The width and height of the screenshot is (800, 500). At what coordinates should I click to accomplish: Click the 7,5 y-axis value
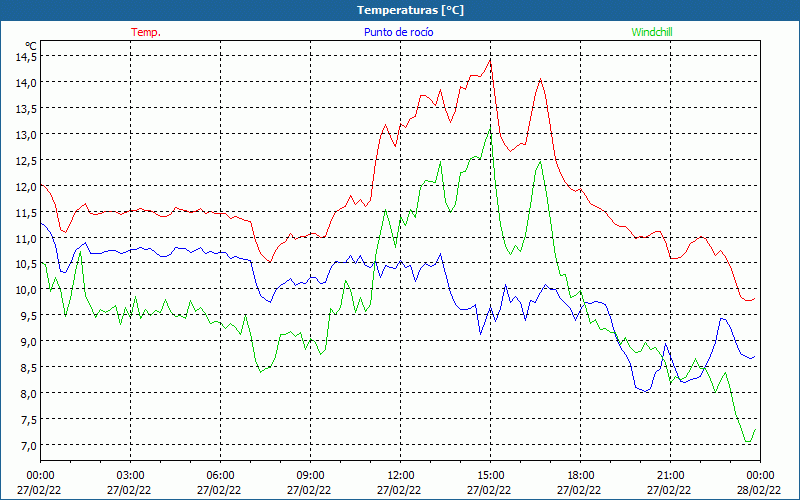pyautogui.click(x=29, y=419)
